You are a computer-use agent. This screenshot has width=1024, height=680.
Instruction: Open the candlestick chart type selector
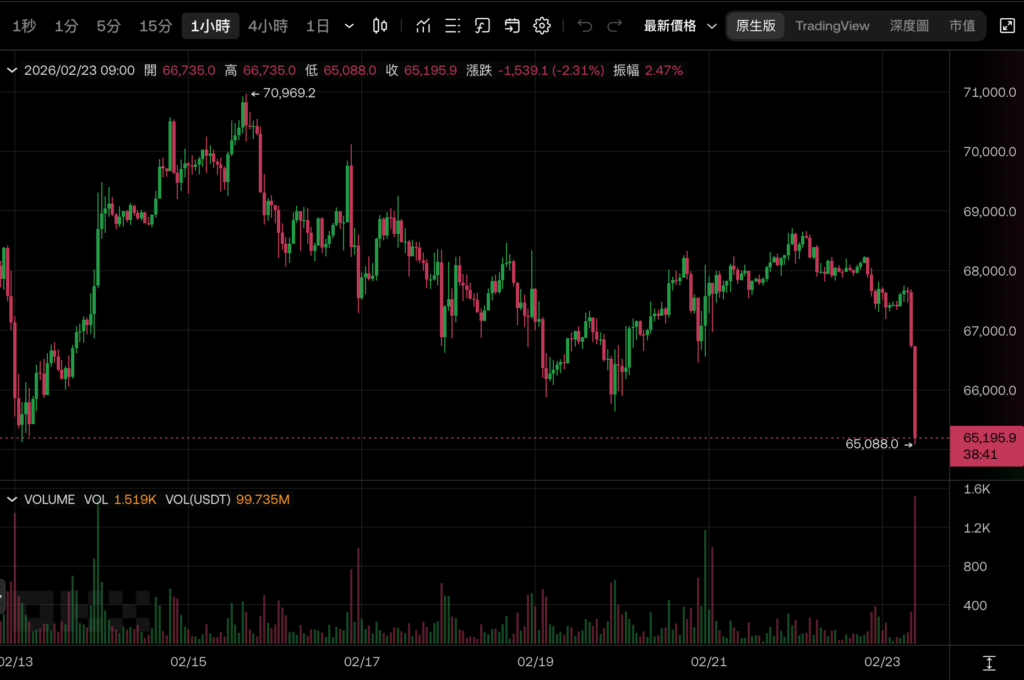(x=380, y=26)
